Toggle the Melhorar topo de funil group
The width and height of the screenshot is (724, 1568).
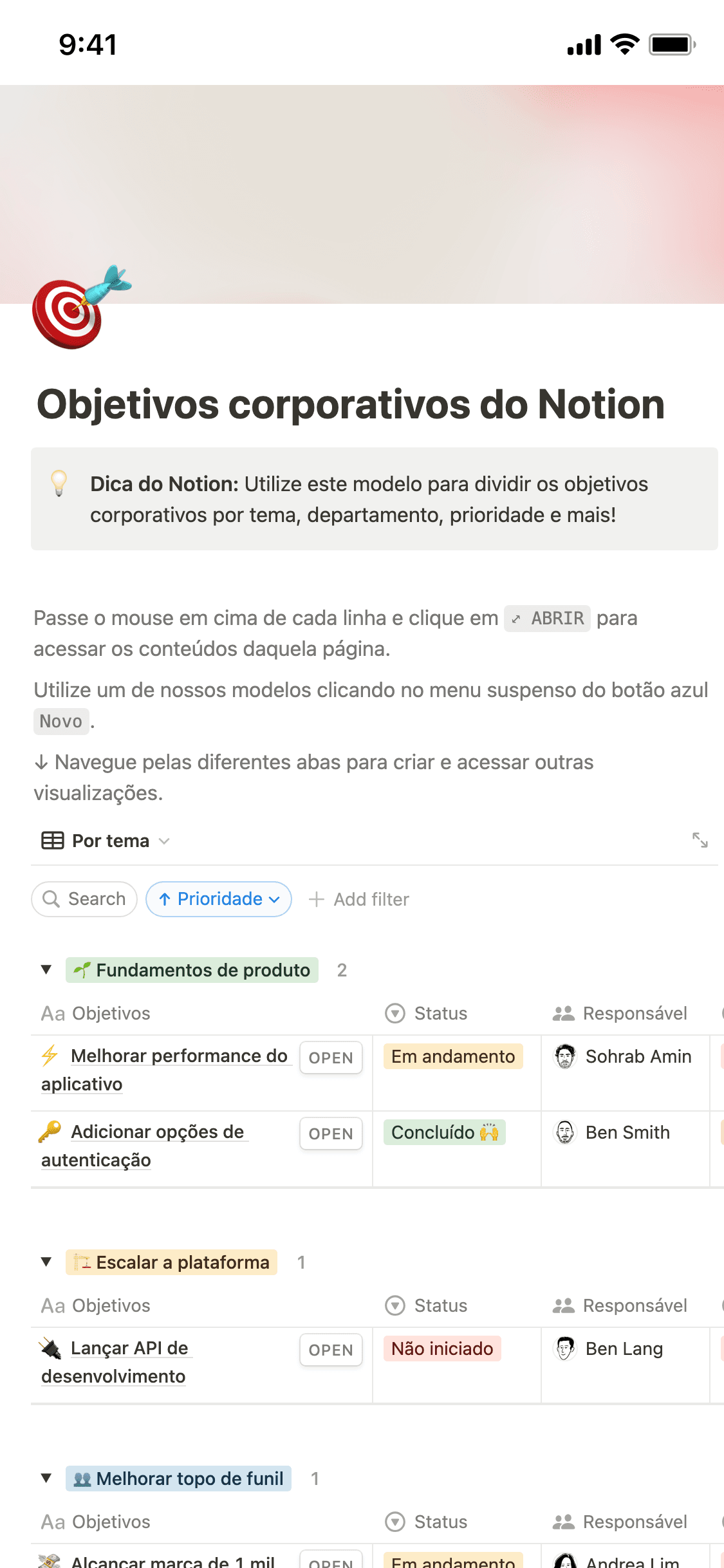pos(46,1479)
